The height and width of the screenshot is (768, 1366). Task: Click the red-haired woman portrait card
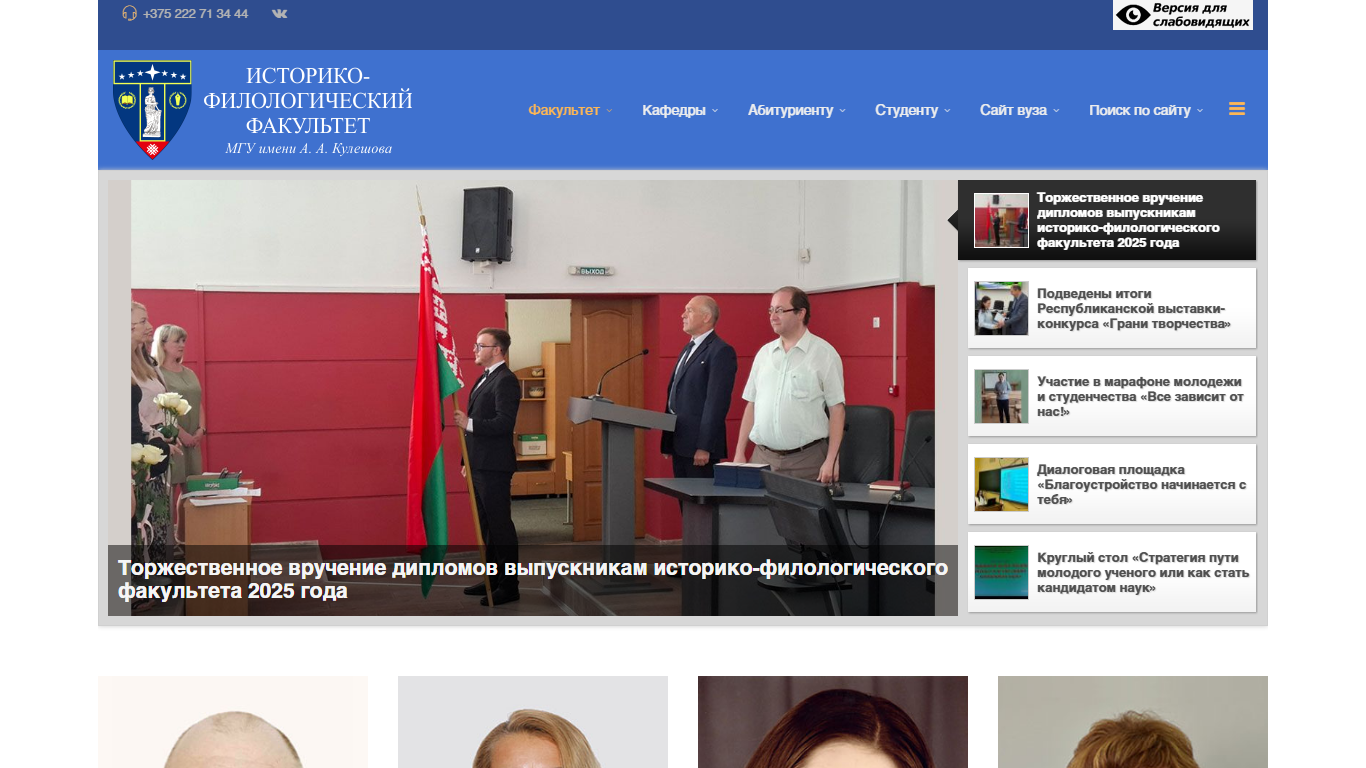[1133, 722]
